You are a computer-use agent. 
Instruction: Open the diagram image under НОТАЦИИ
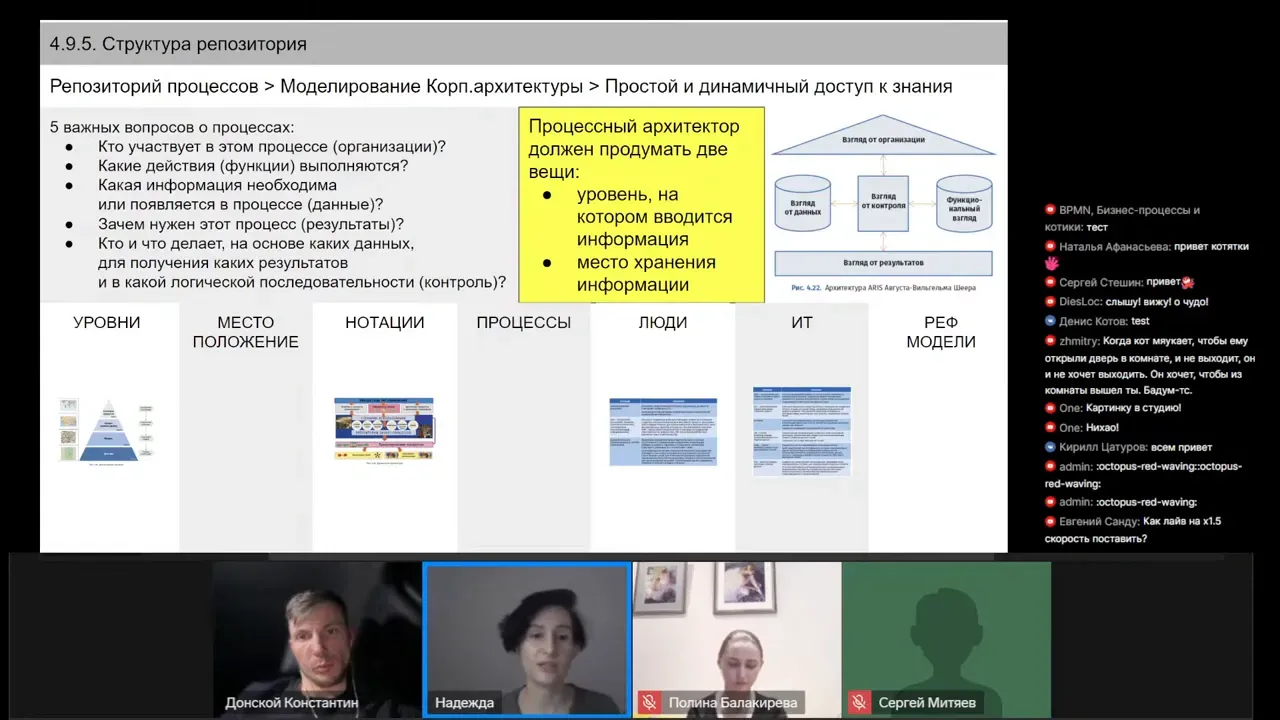tap(384, 429)
